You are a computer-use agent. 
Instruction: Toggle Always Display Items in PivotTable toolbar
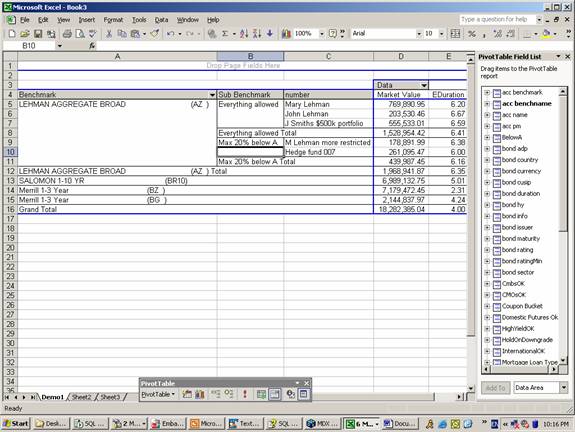point(274,394)
